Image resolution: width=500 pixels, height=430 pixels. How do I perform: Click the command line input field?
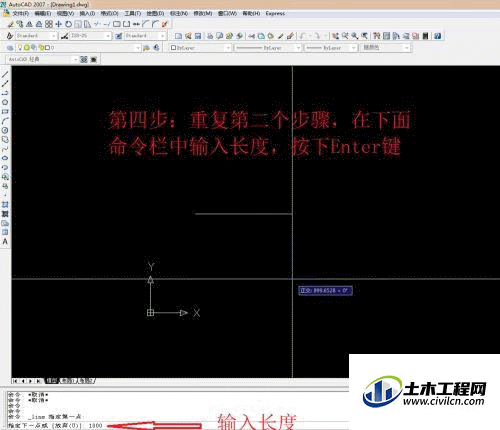point(177,426)
